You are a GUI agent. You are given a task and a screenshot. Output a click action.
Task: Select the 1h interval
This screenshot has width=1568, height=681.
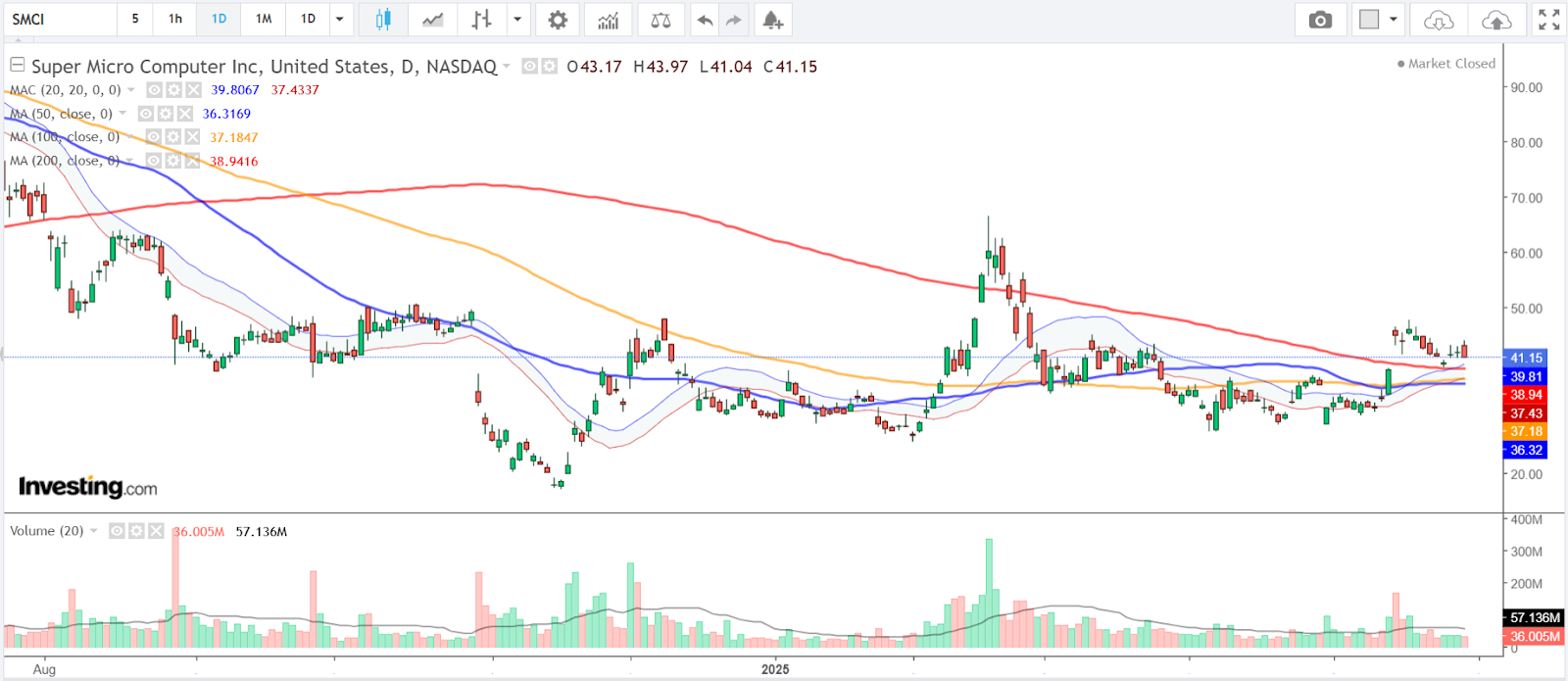(175, 20)
